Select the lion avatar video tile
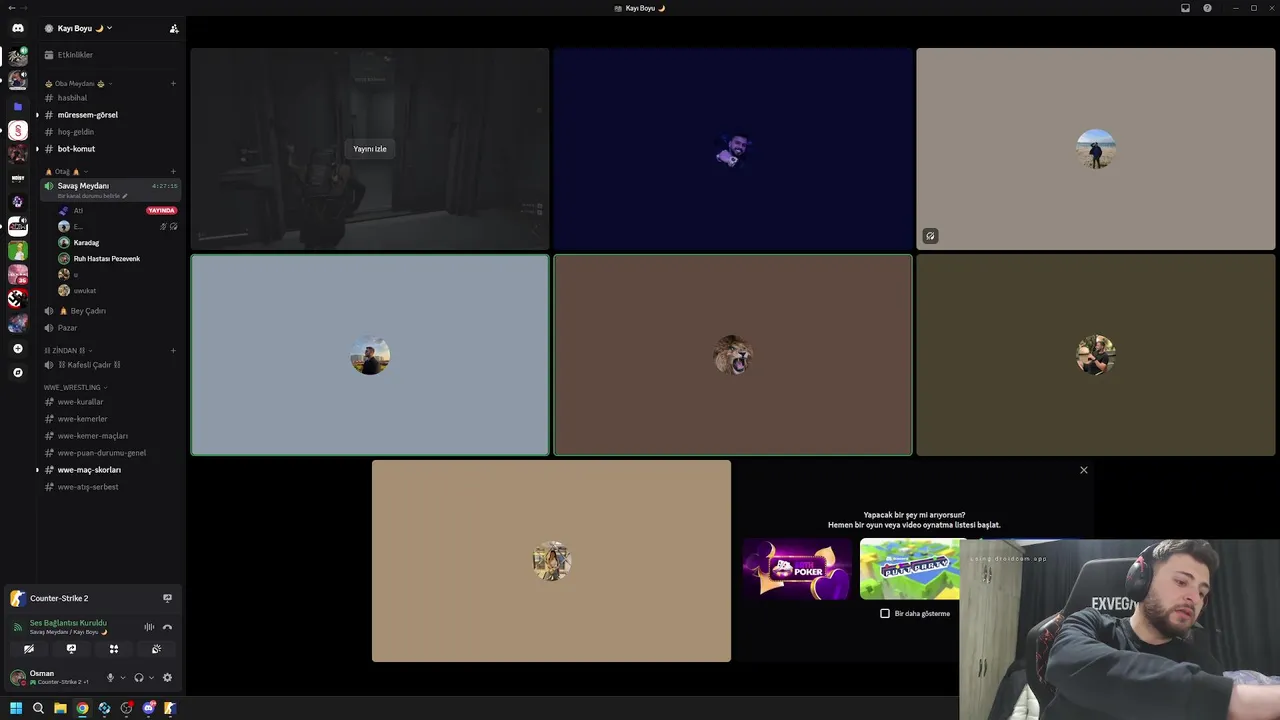 (x=733, y=355)
